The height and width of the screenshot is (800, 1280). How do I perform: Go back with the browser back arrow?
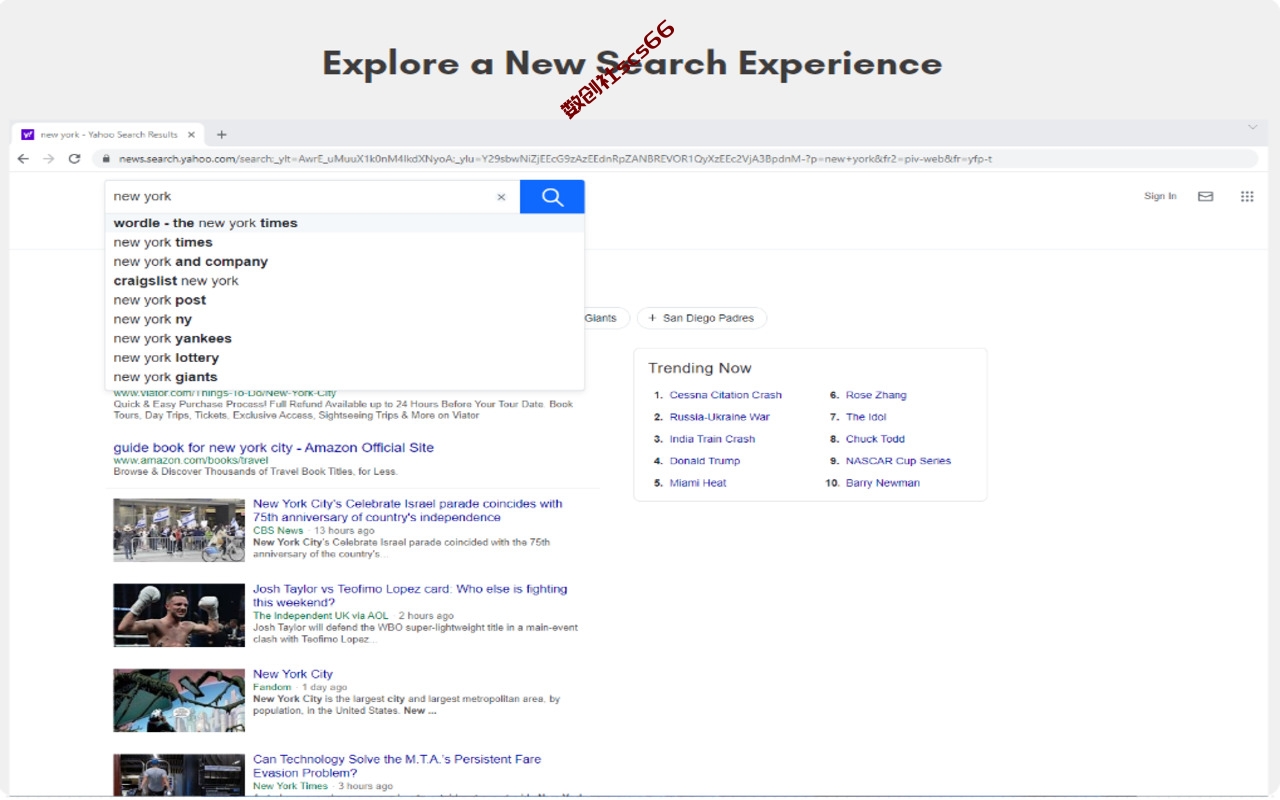click(23, 159)
